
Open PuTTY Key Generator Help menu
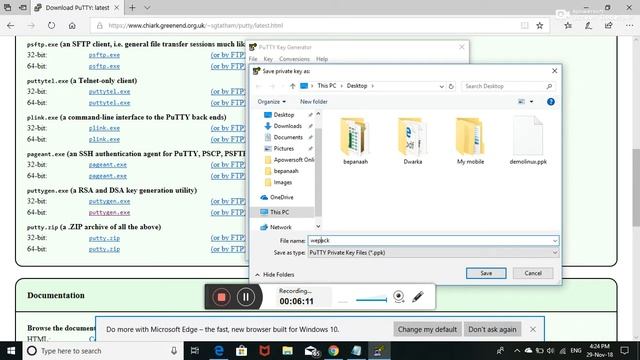point(322,59)
